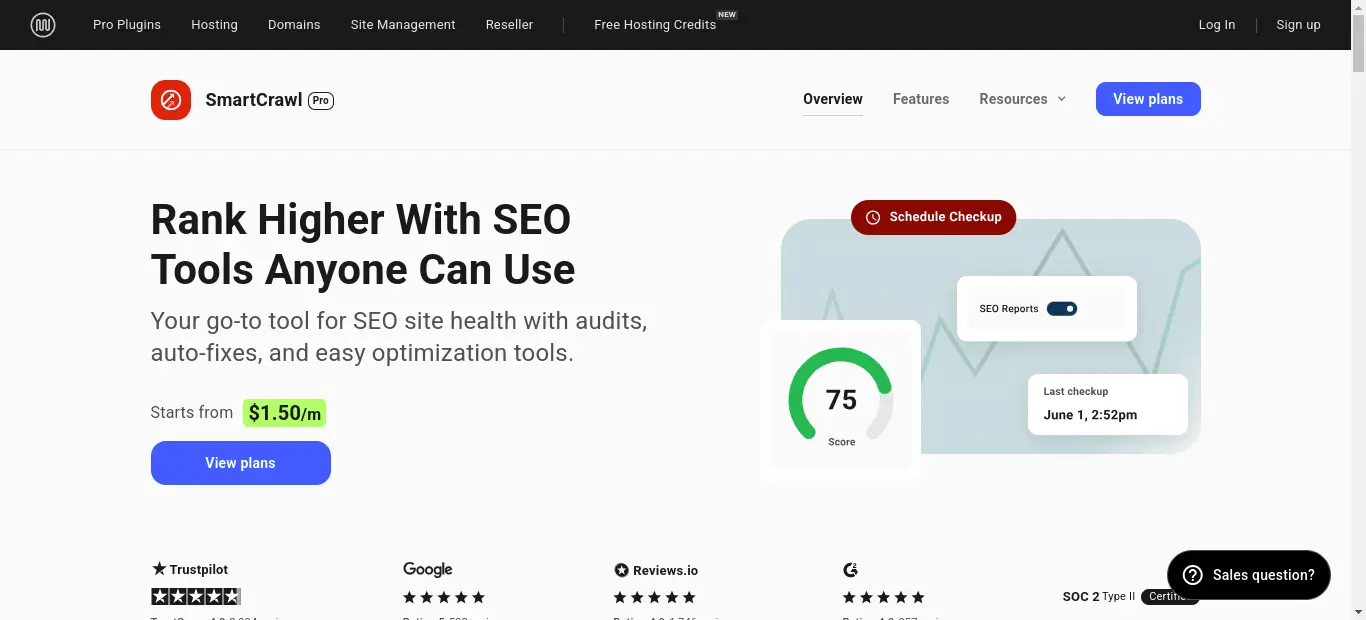The image size is (1366, 620).
Task: Click the chevron next to Resources
Action: click(x=1062, y=99)
